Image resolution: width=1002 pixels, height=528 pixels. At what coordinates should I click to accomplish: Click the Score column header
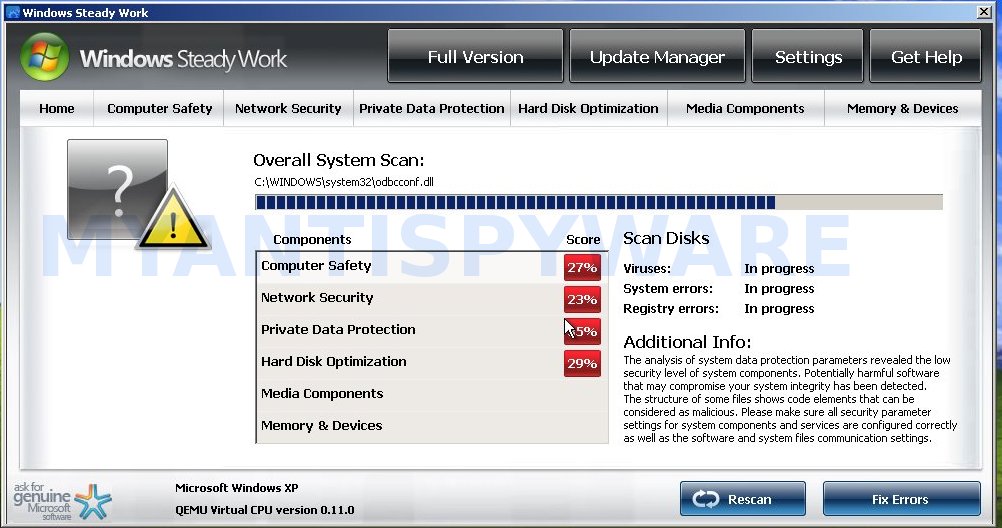click(x=583, y=239)
